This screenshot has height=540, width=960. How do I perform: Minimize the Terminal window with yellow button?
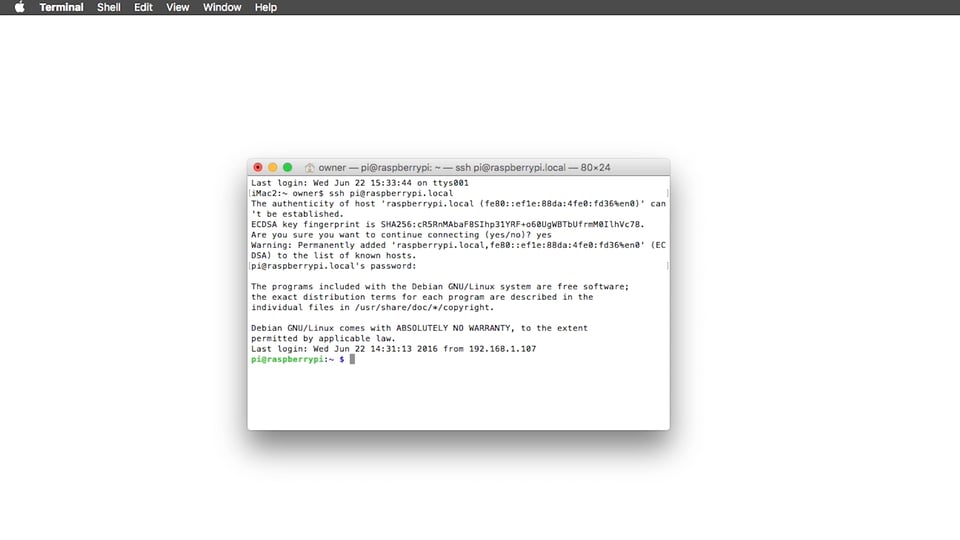click(272, 167)
